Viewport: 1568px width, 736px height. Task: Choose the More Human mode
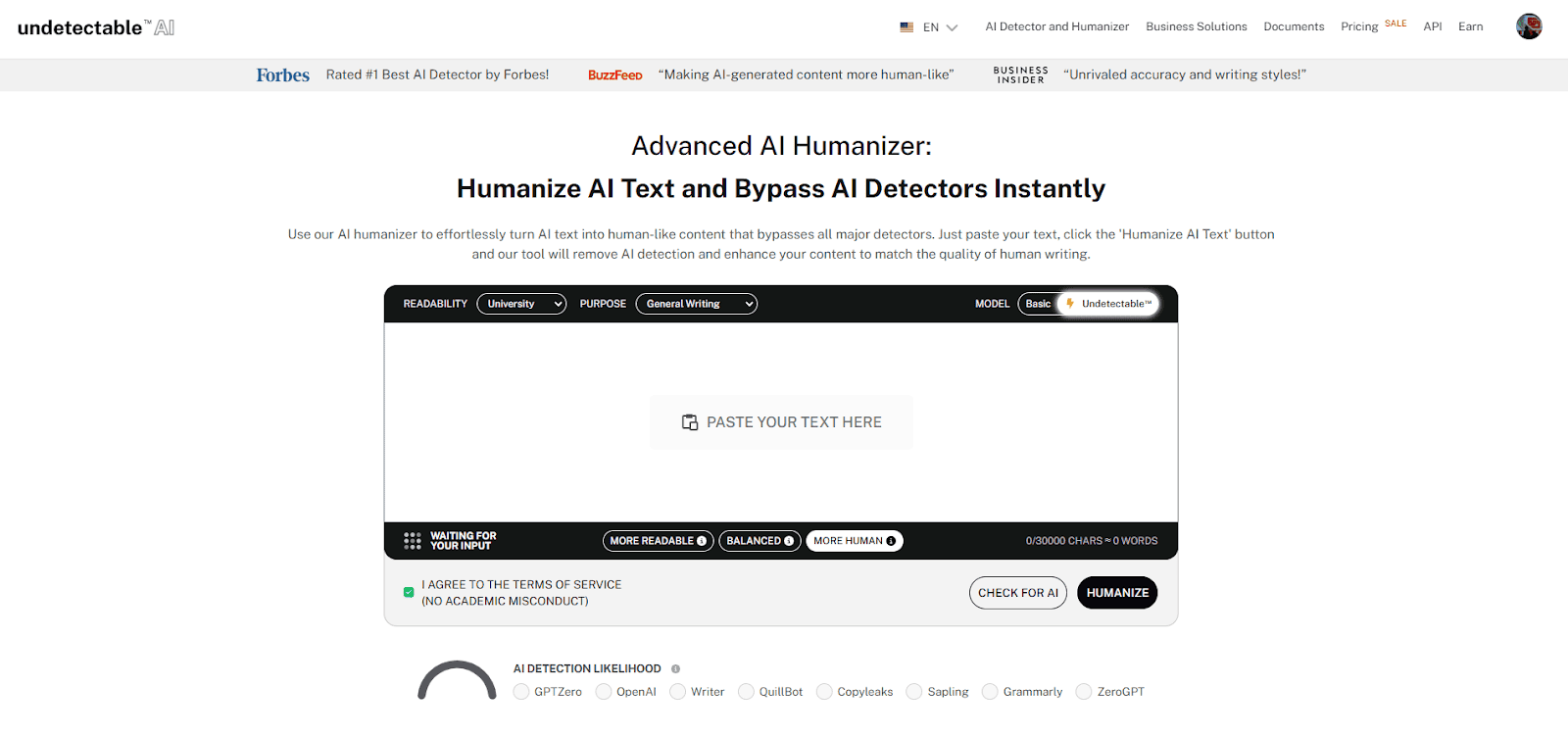[x=854, y=541]
